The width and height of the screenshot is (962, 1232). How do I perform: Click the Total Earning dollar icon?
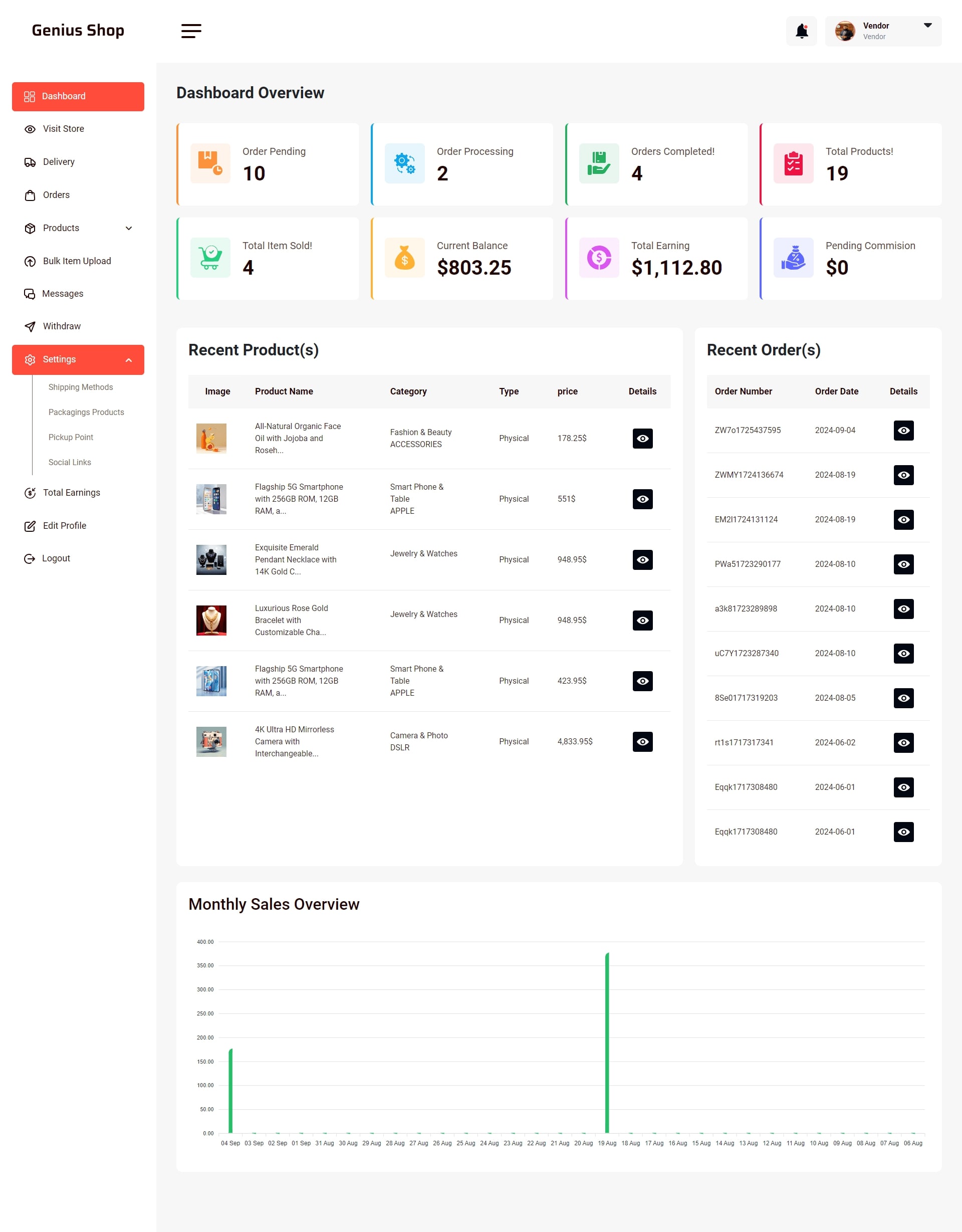click(599, 258)
